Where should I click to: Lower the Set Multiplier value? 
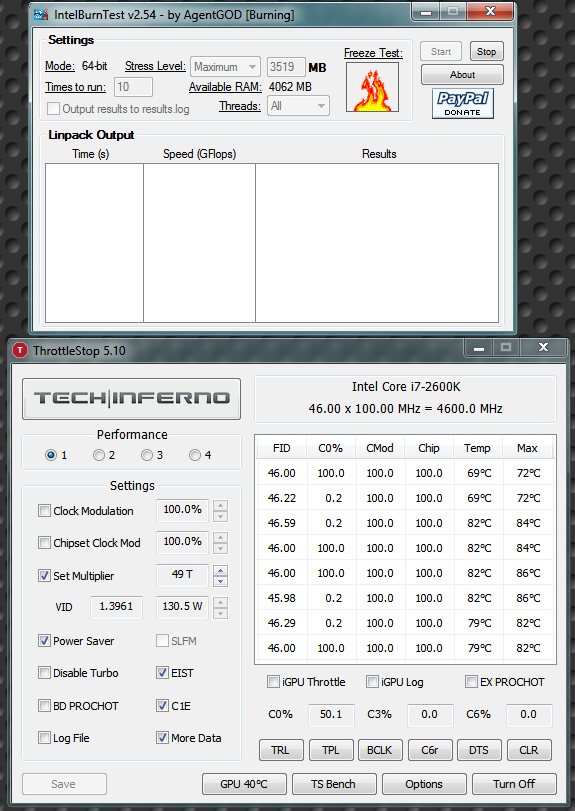click(220, 581)
